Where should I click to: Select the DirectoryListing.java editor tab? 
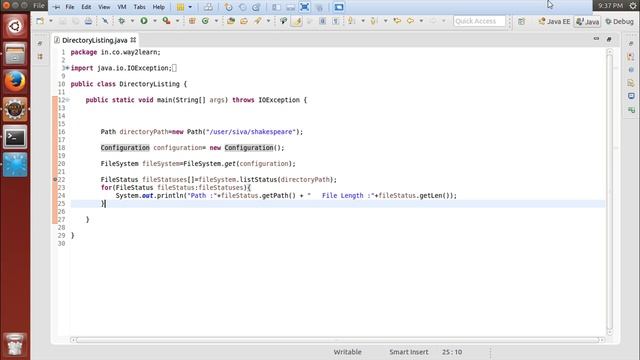tap(95, 40)
